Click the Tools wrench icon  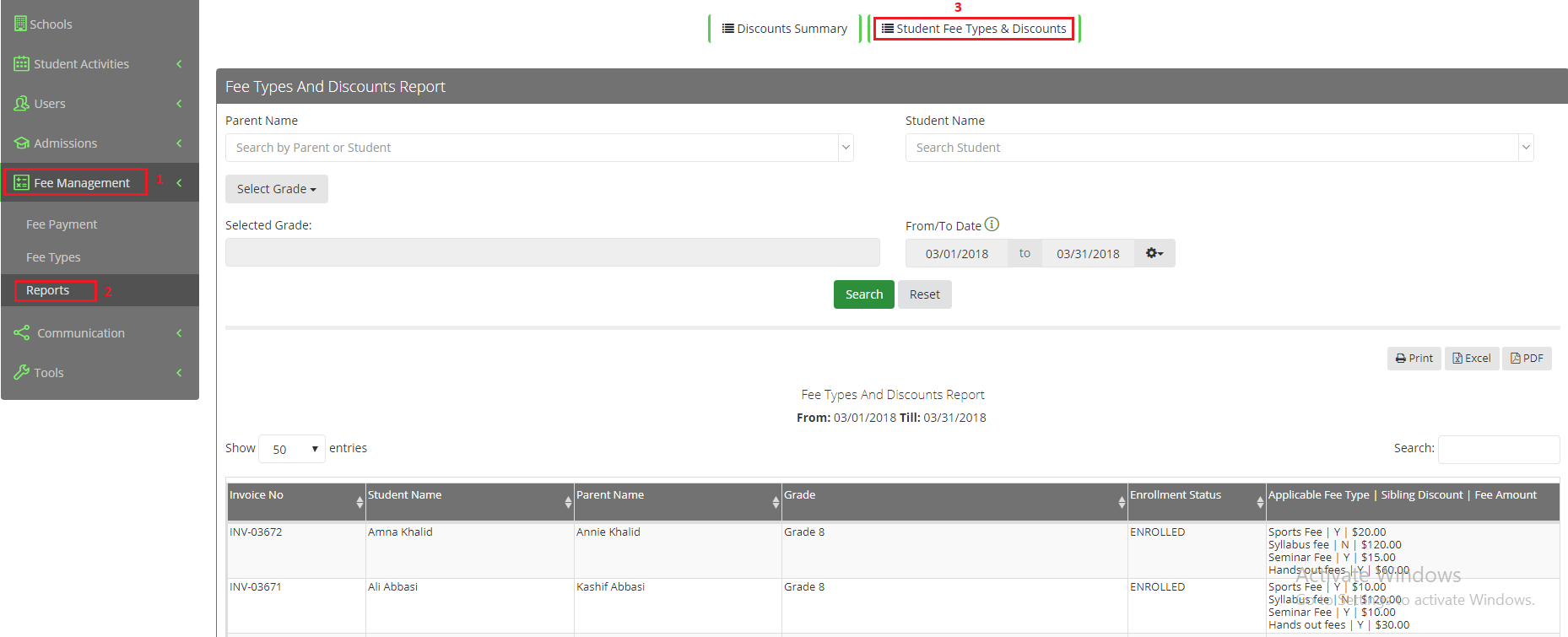pyautogui.click(x=21, y=372)
